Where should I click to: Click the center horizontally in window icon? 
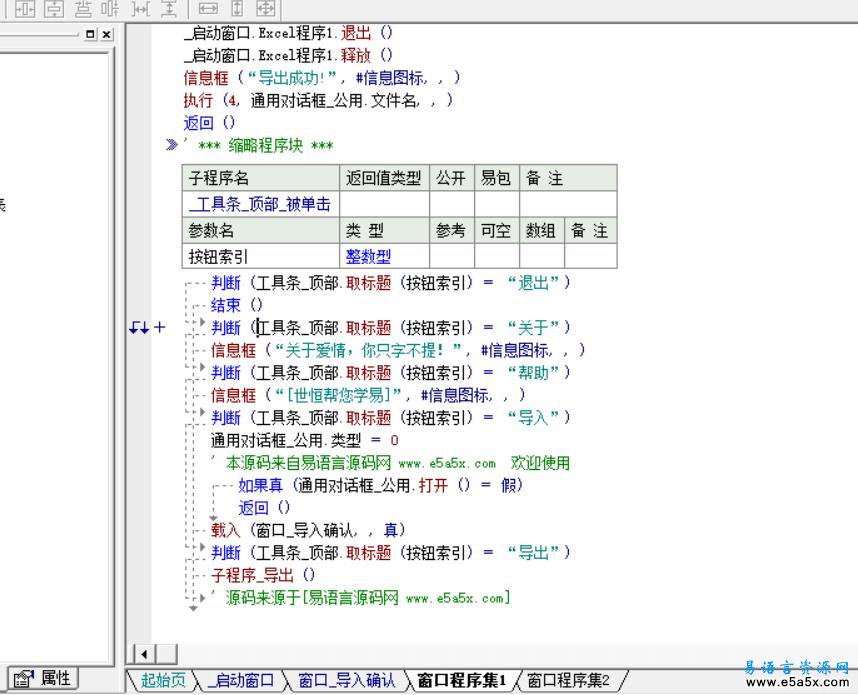(x=25, y=8)
